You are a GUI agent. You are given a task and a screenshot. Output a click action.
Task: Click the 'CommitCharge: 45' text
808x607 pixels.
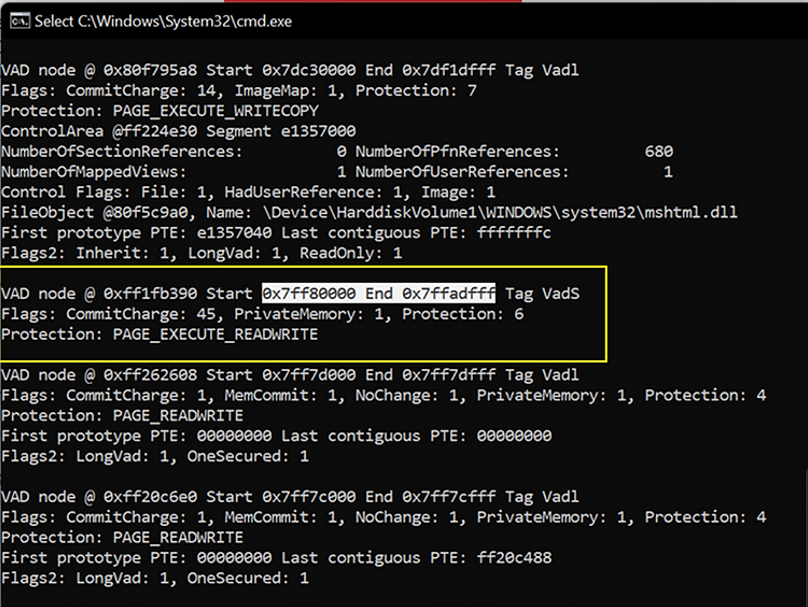coord(131,314)
